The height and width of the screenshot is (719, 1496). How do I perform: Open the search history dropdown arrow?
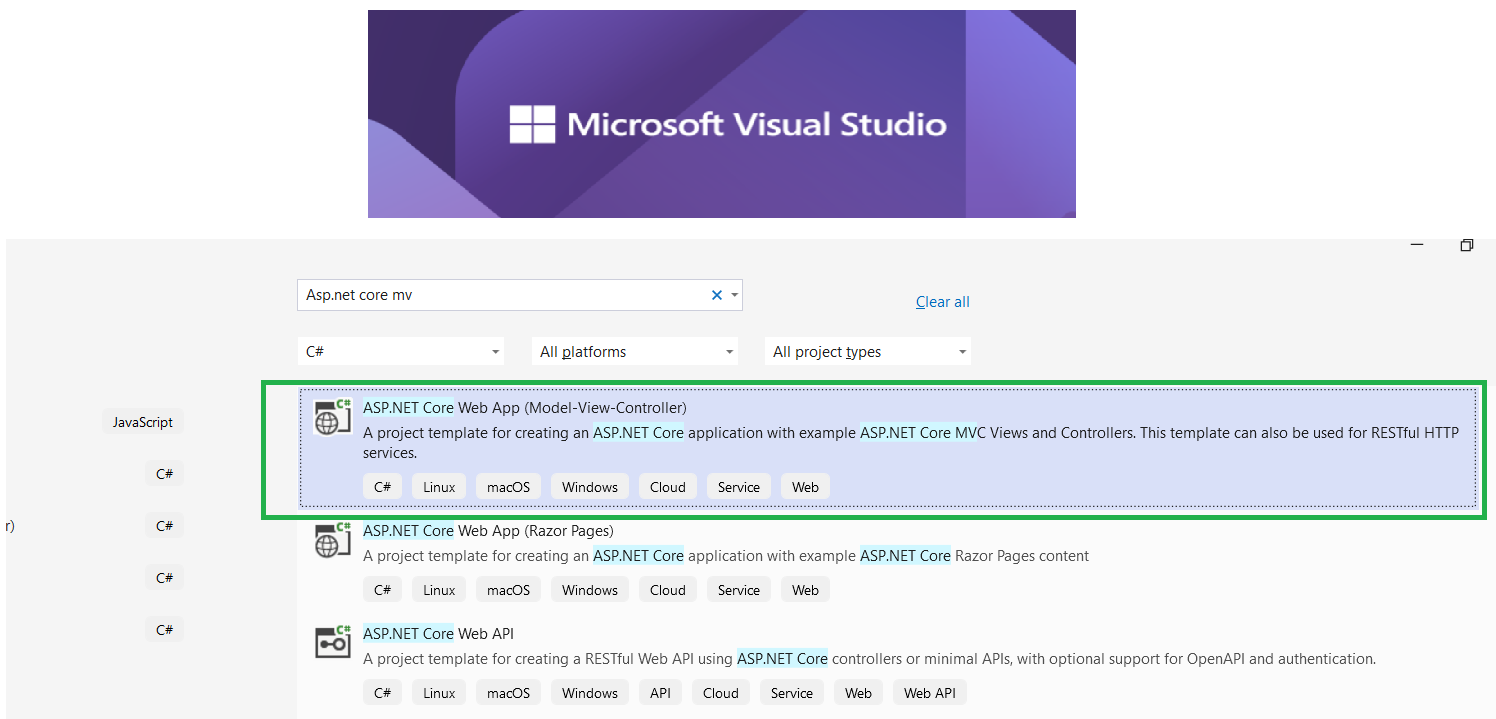tap(735, 295)
